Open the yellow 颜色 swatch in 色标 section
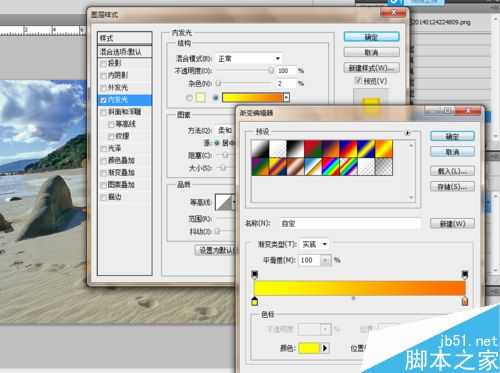This screenshot has width=500, height=373. click(x=309, y=348)
